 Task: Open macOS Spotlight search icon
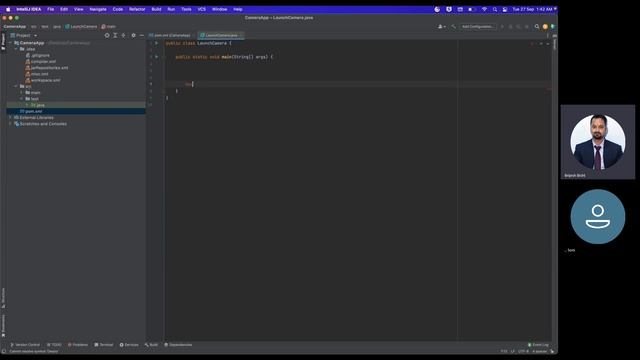495,9
